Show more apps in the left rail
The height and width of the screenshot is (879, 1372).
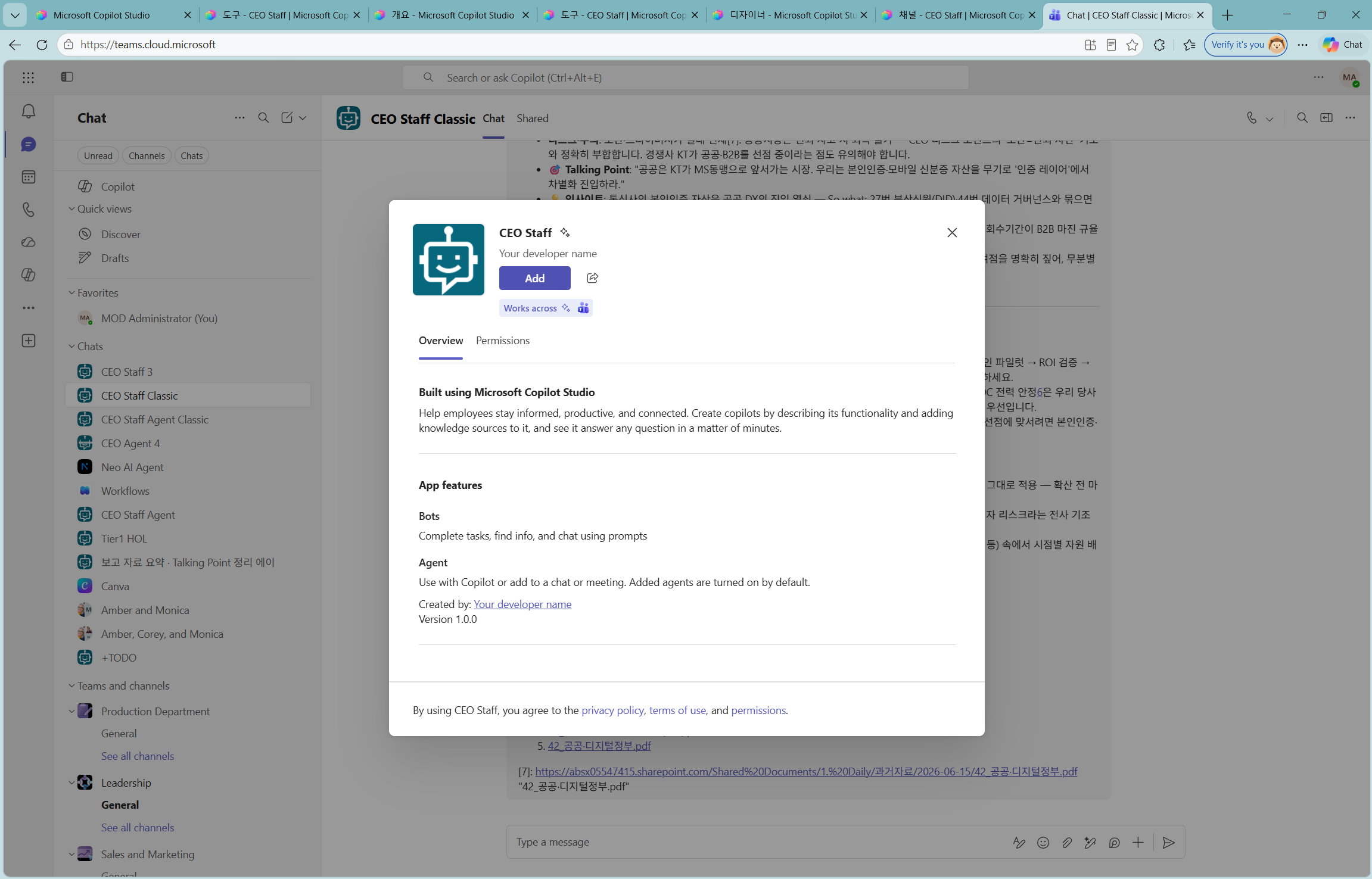(x=28, y=308)
